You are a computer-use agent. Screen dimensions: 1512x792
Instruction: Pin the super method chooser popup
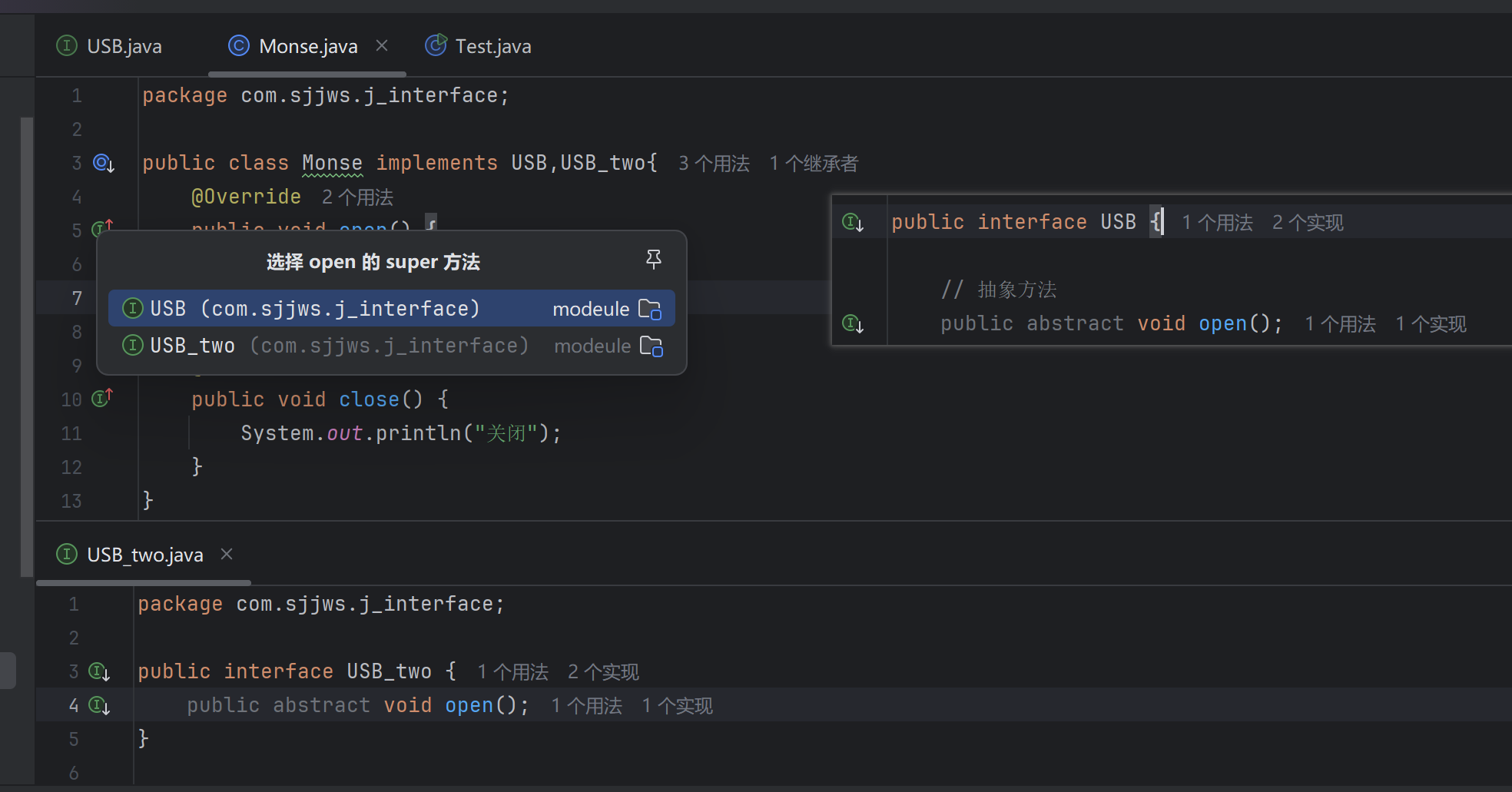(653, 260)
